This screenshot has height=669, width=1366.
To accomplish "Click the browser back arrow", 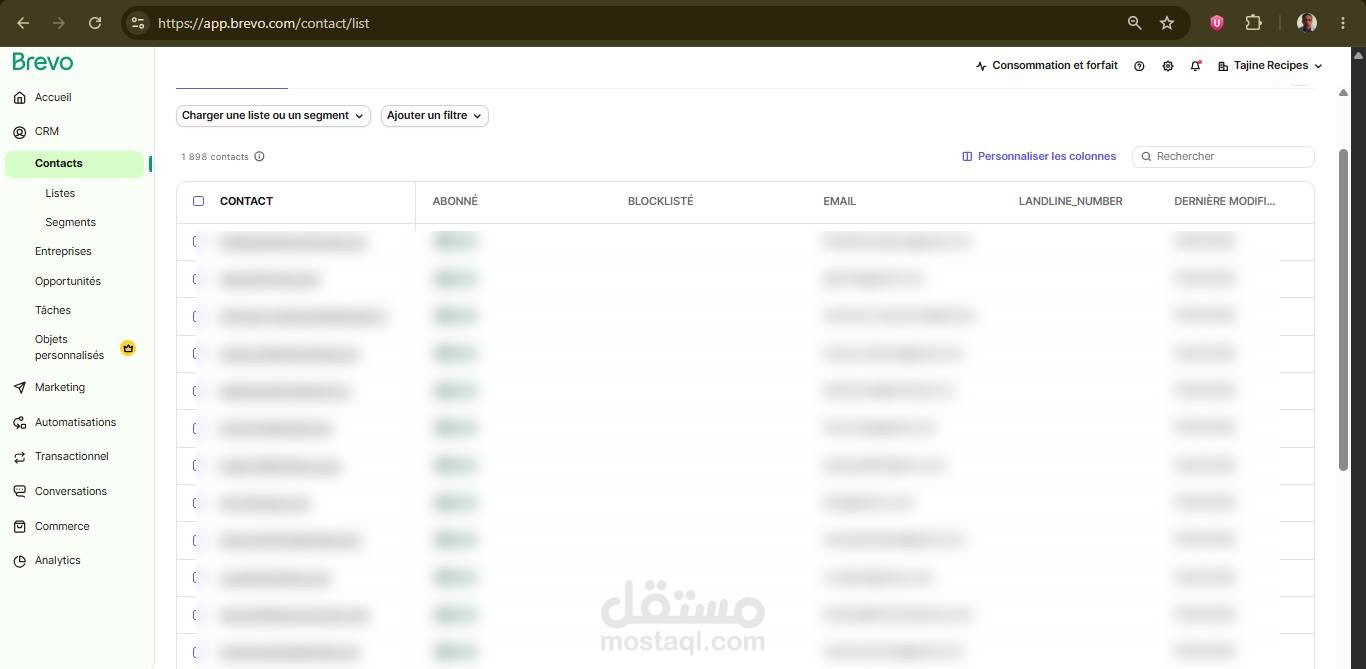I will tap(23, 23).
